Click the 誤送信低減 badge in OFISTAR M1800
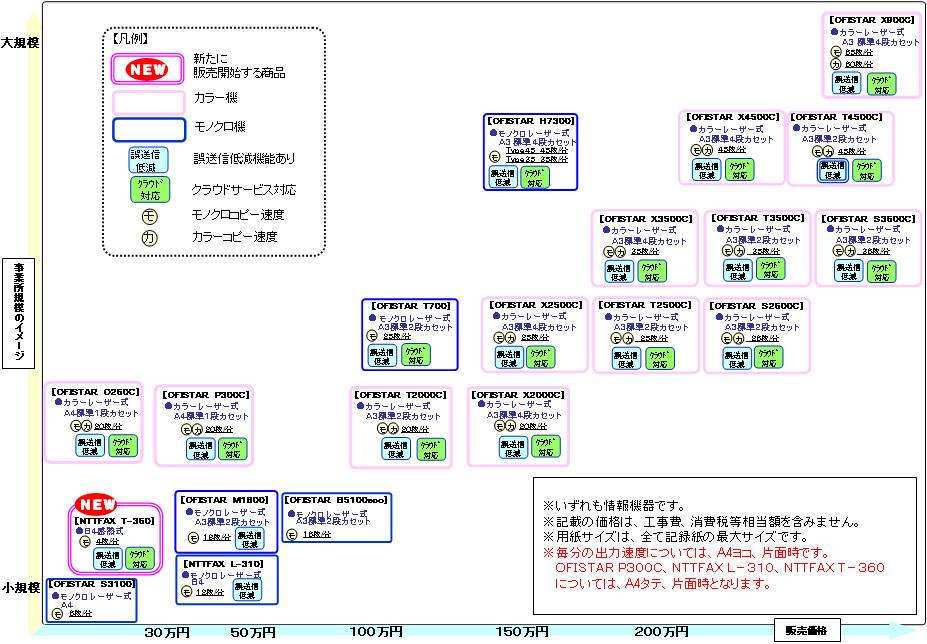The width and height of the screenshot is (927, 644). coord(249,539)
